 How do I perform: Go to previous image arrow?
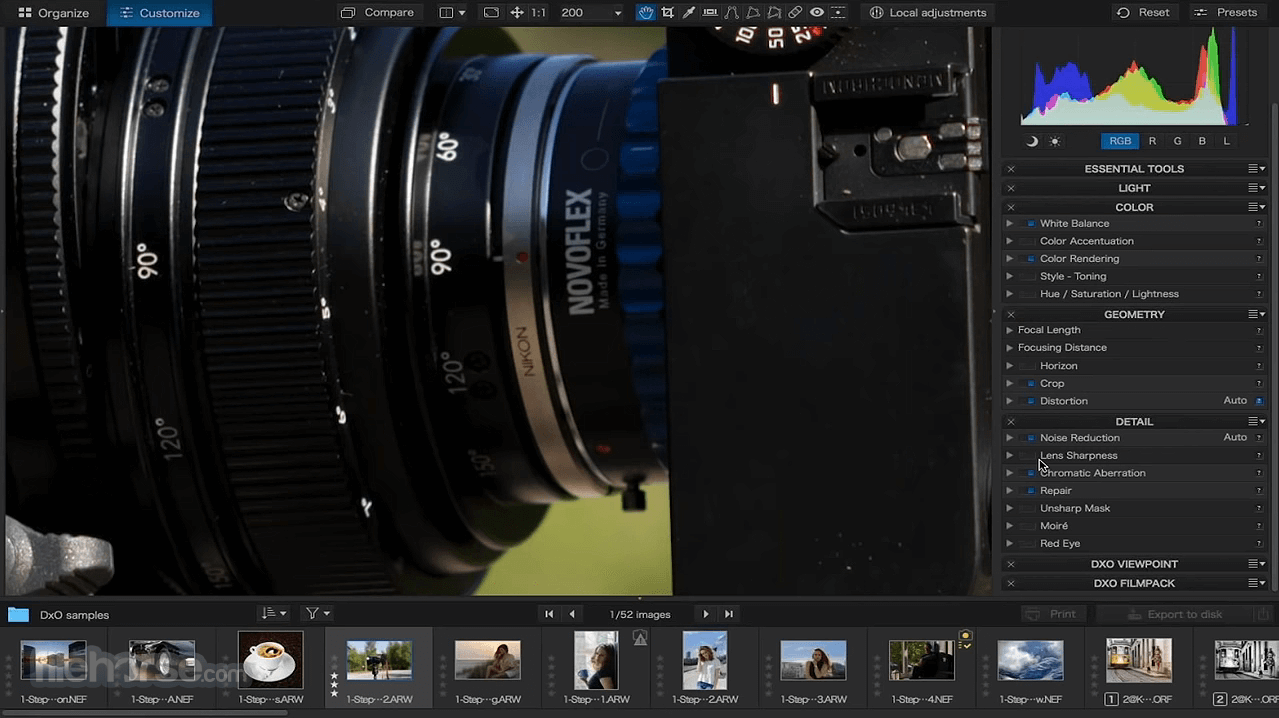pos(572,614)
